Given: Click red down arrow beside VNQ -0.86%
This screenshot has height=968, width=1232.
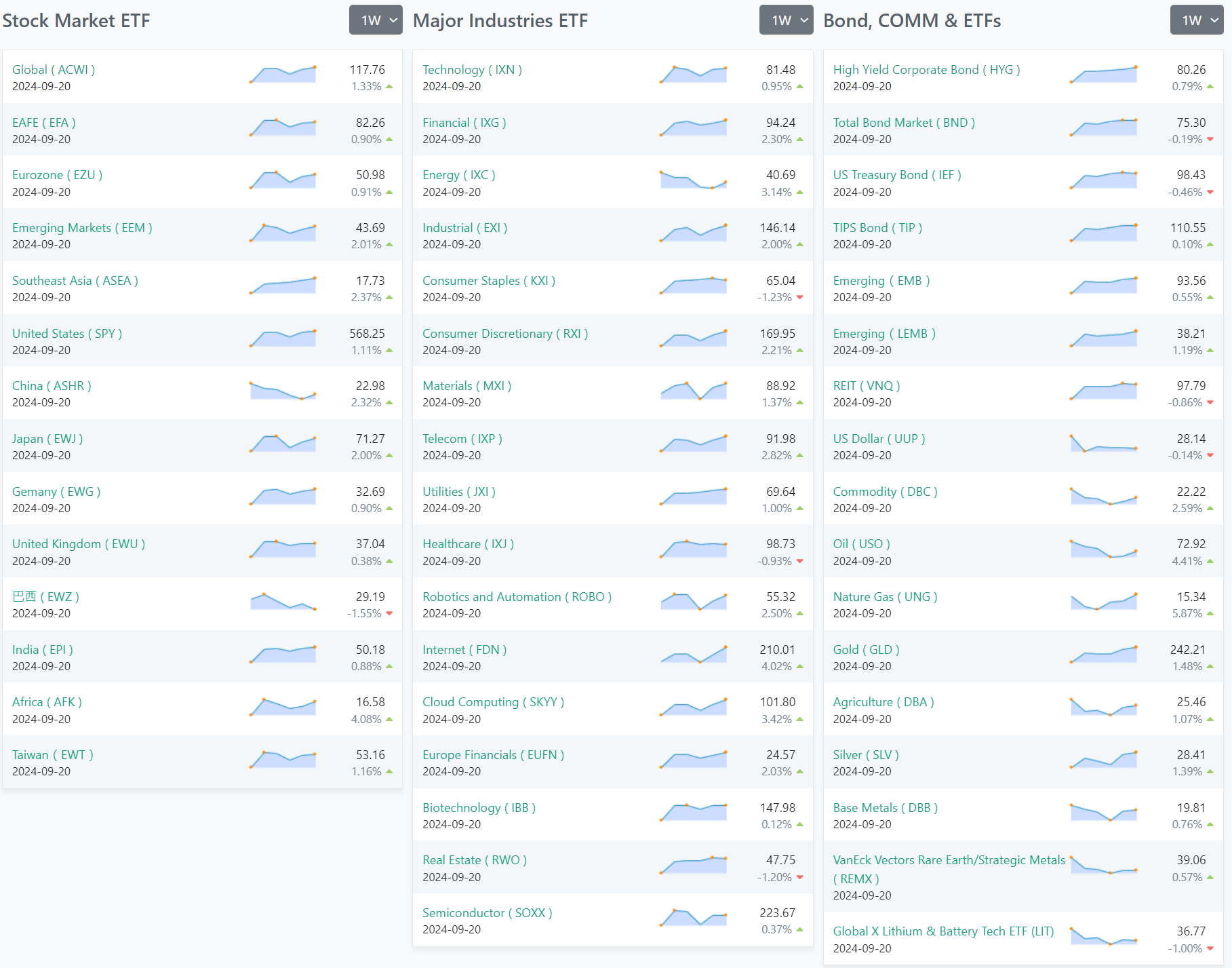Looking at the screenshot, I should click(x=1210, y=402).
